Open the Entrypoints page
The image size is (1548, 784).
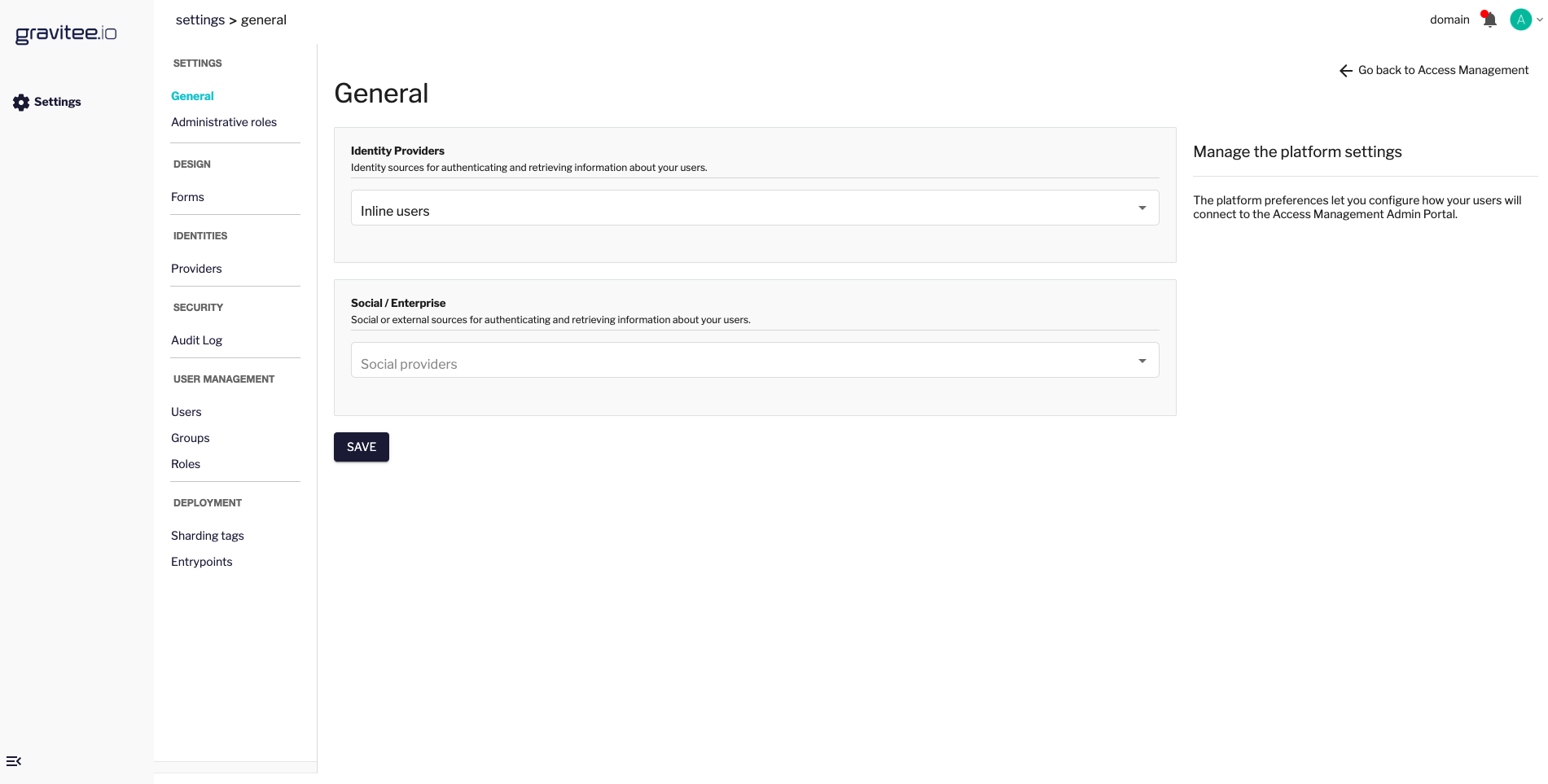(x=201, y=562)
